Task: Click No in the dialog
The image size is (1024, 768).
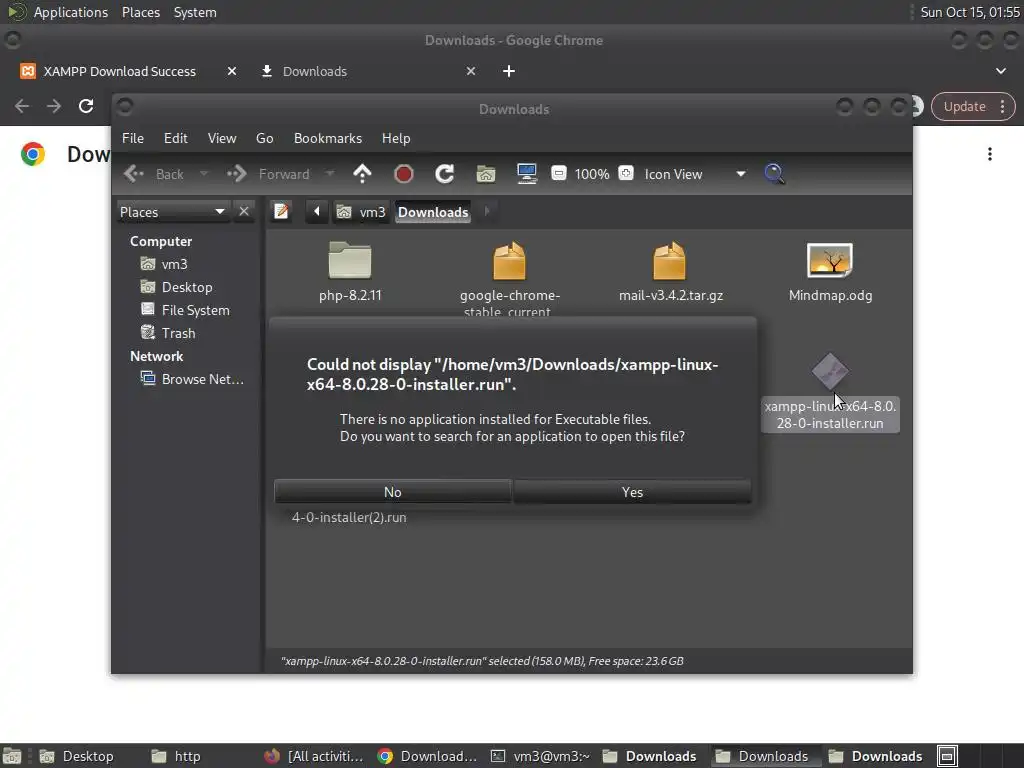Action: 392,492
